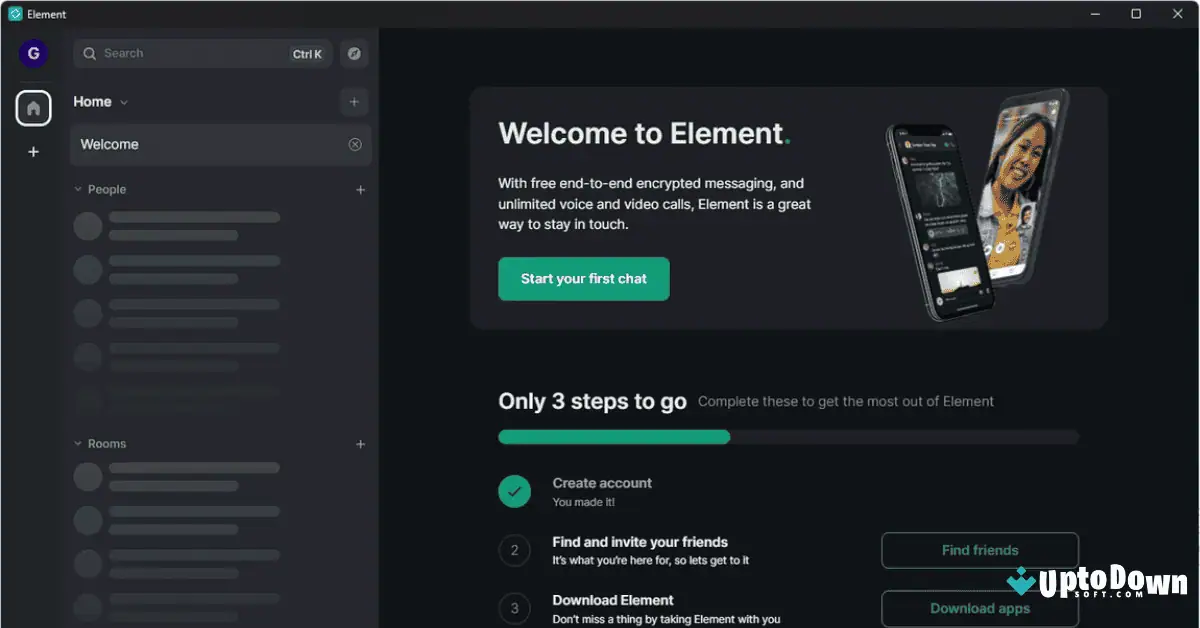
Task: Click step 2 circle for inviting friends
Action: click(514, 550)
